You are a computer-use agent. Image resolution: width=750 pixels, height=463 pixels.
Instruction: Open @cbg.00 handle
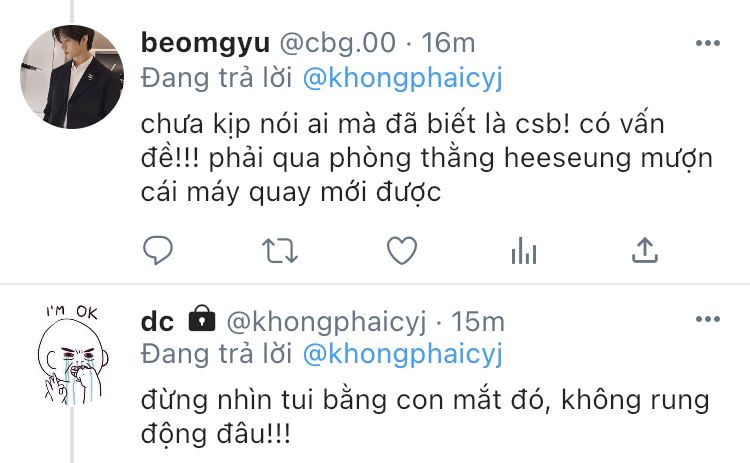(338, 43)
